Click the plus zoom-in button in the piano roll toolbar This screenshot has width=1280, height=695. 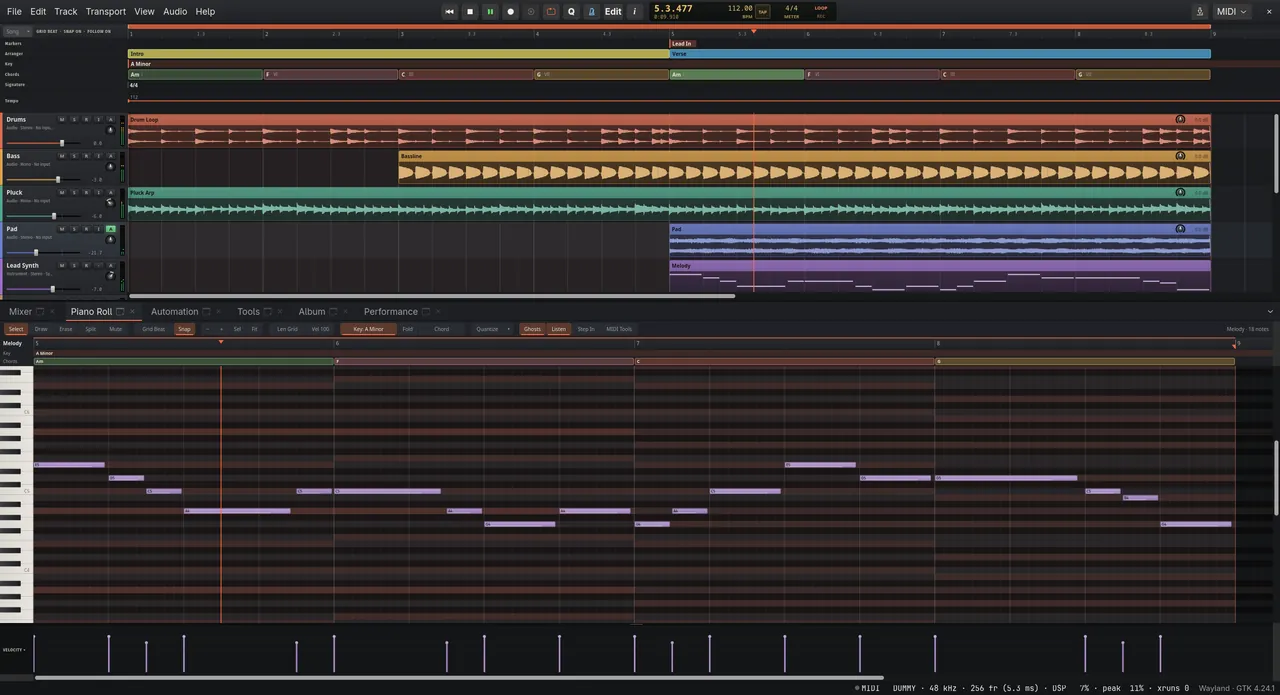221,329
